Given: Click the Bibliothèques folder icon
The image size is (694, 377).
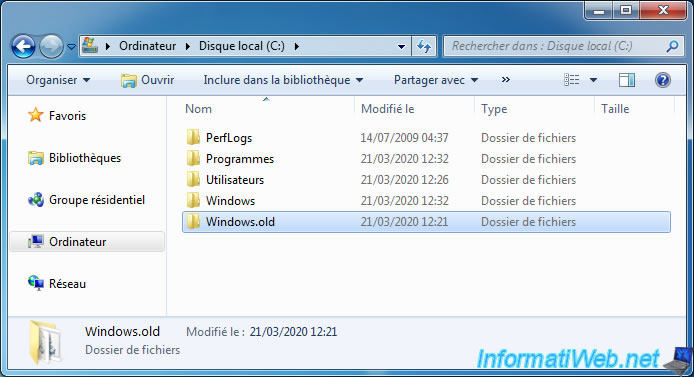Looking at the screenshot, I should [x=35, y=158].
